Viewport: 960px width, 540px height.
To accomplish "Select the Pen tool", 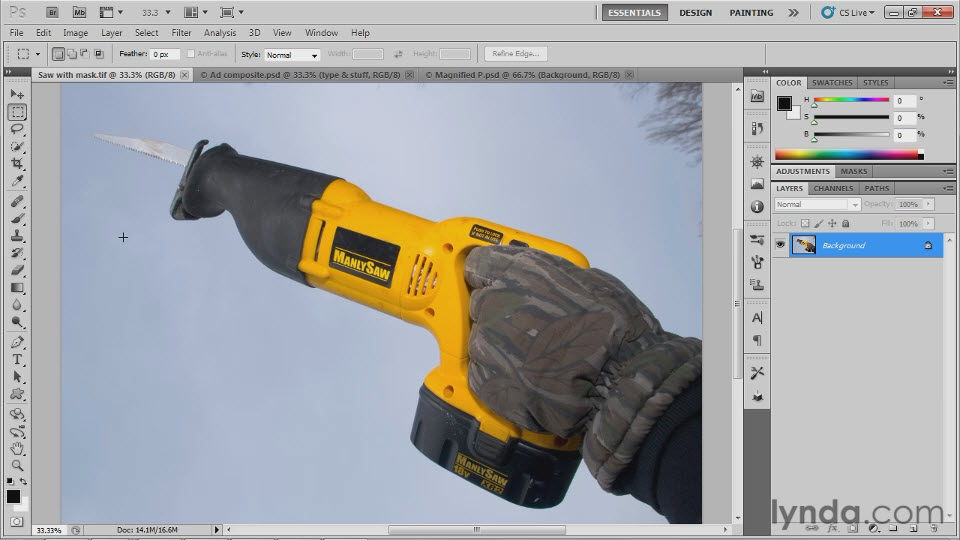I will [17, 342].
